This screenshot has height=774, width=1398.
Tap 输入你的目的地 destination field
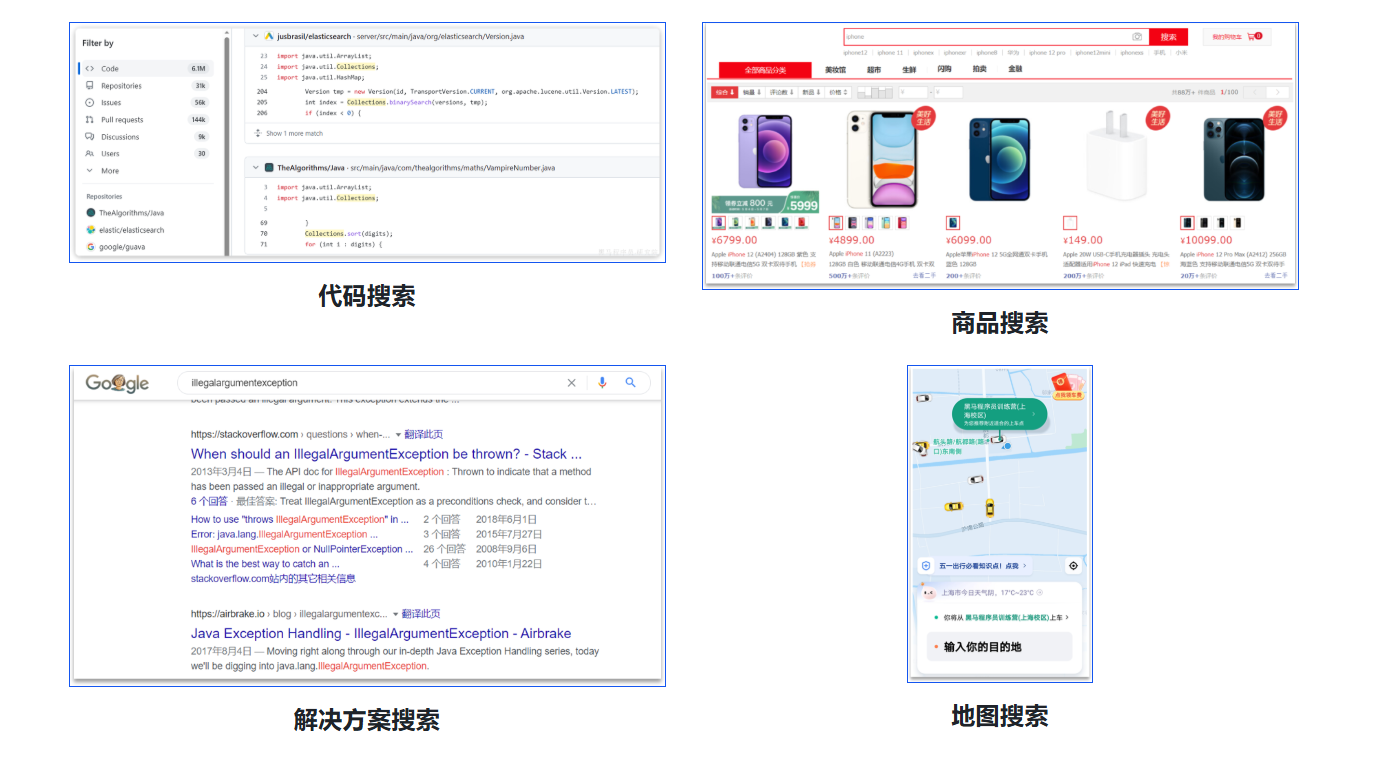point(1000,647)
